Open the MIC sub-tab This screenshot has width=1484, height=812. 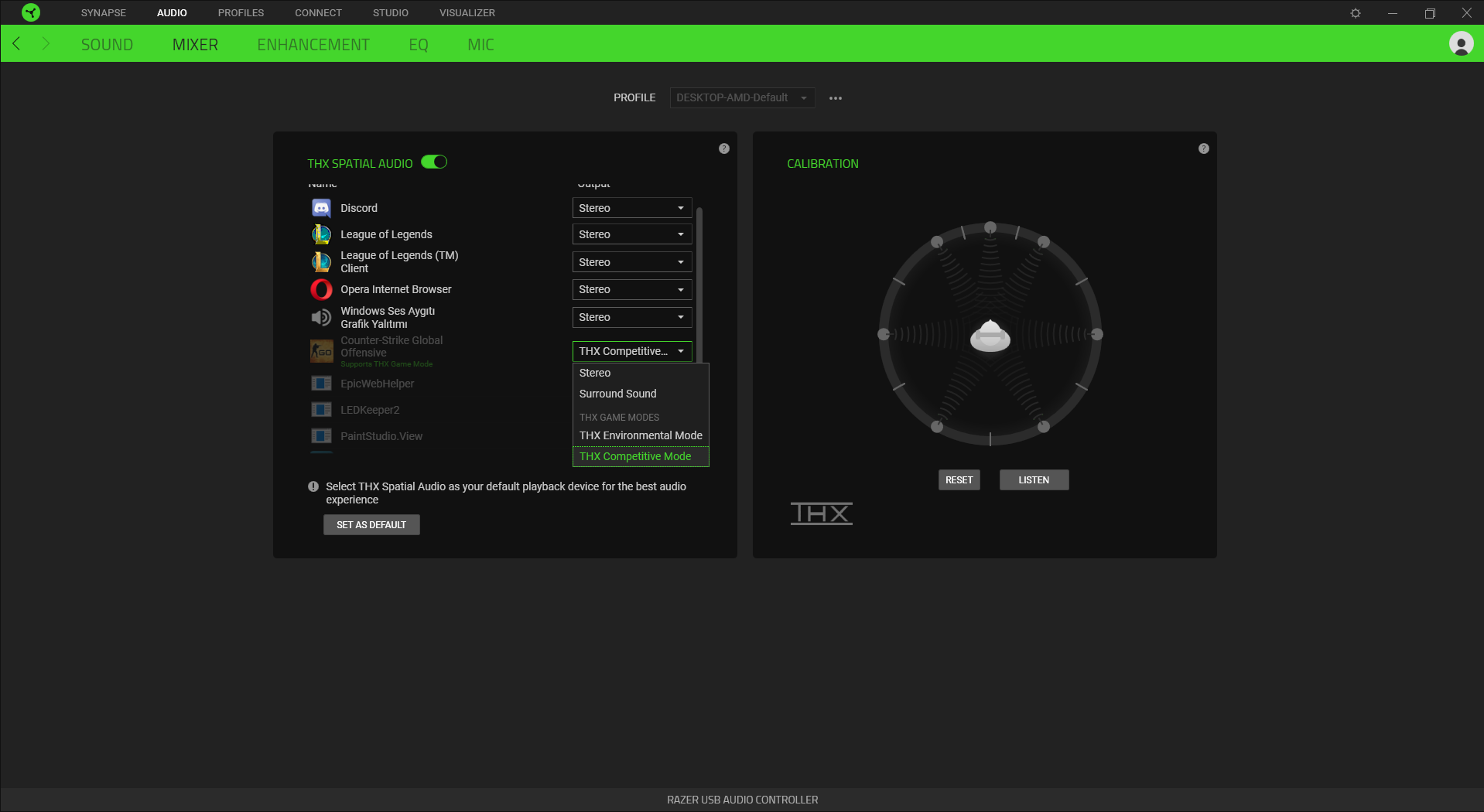click(480, 45)
